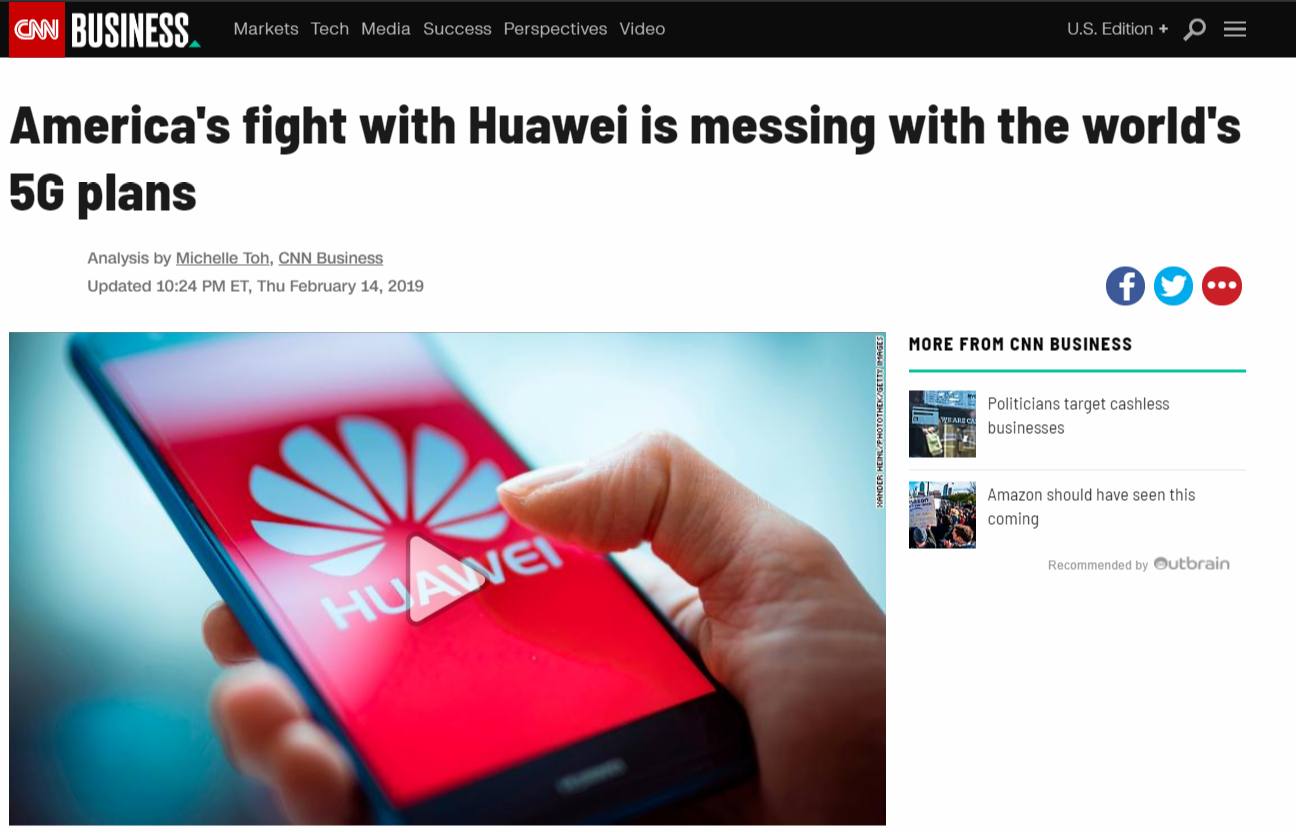Open 'Politicians target cashless businesses' story
The height and width of the screenshot is (833, 1296).
coord(1078,416)
